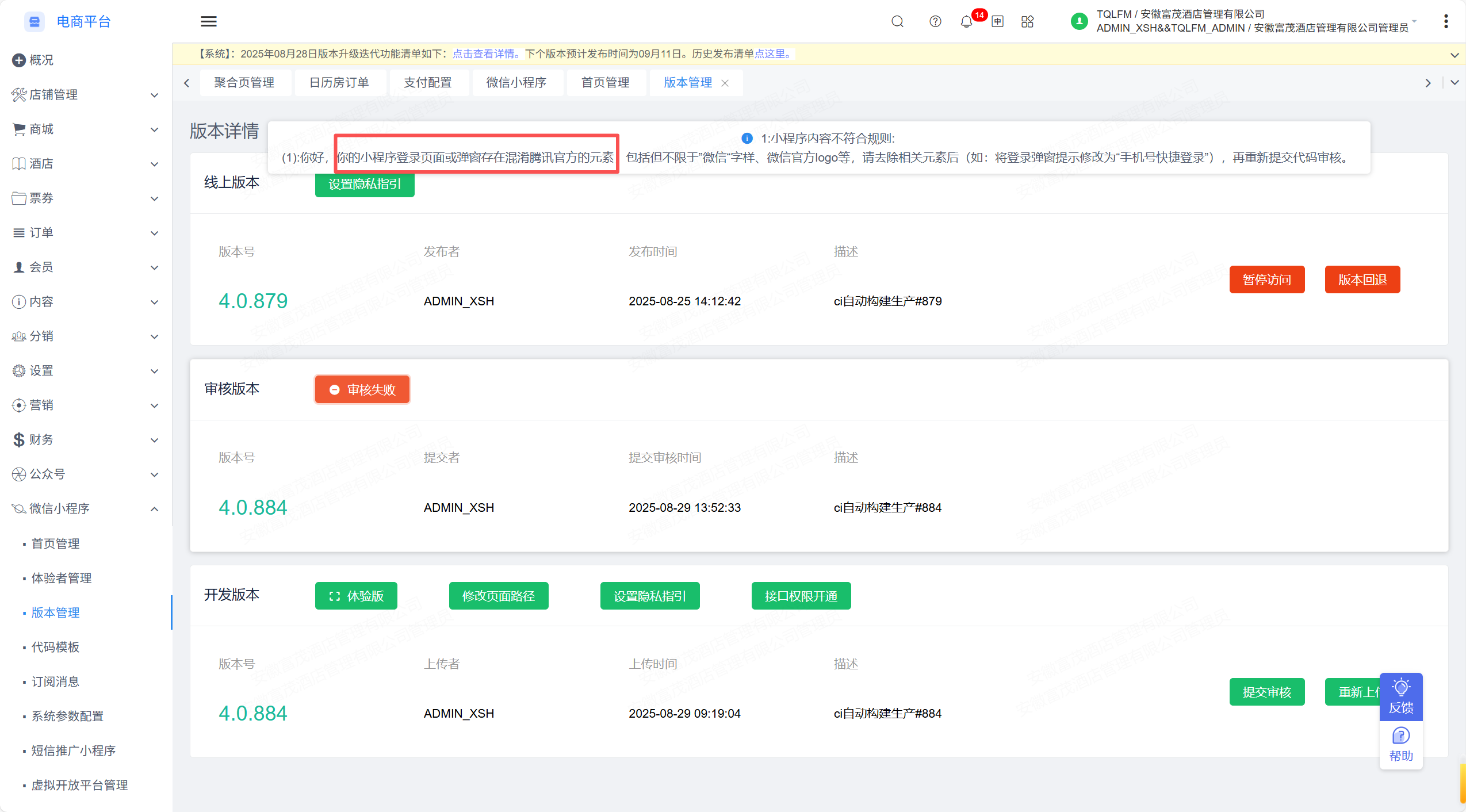Click the hamburger menu collapse icon

click(208, 21)
